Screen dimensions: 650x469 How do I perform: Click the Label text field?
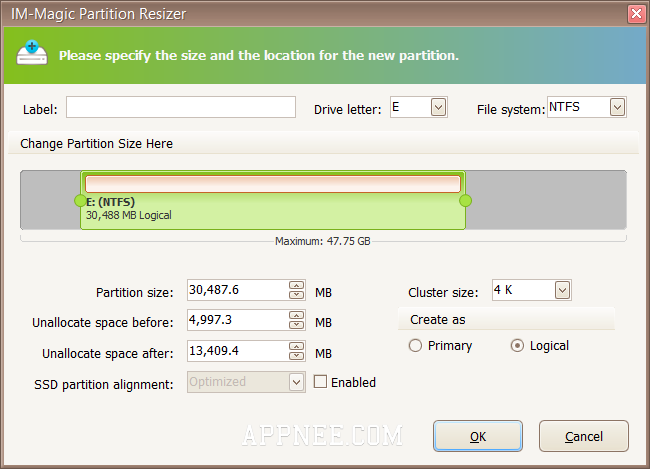[181, 107]
